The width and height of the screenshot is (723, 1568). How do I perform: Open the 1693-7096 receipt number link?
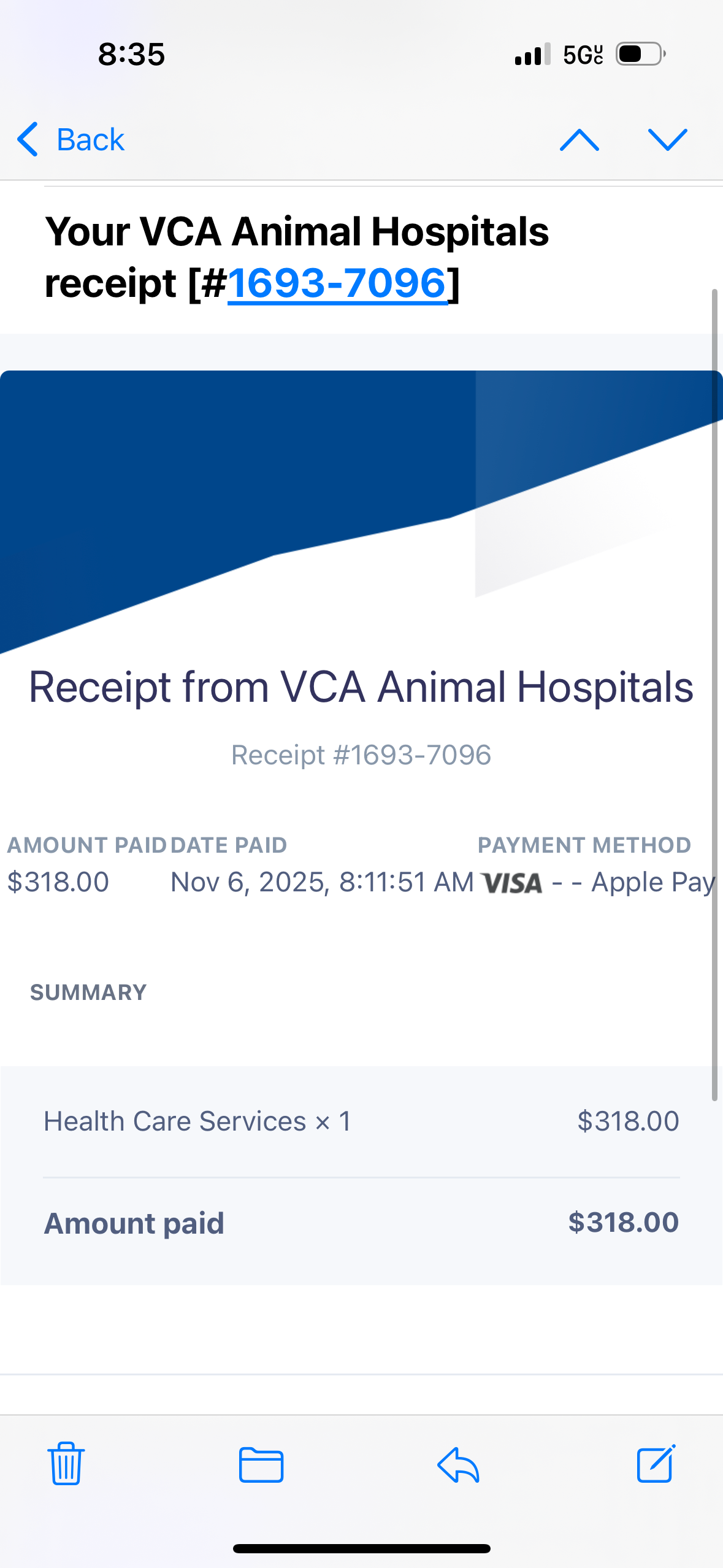[x=337, y=283]
